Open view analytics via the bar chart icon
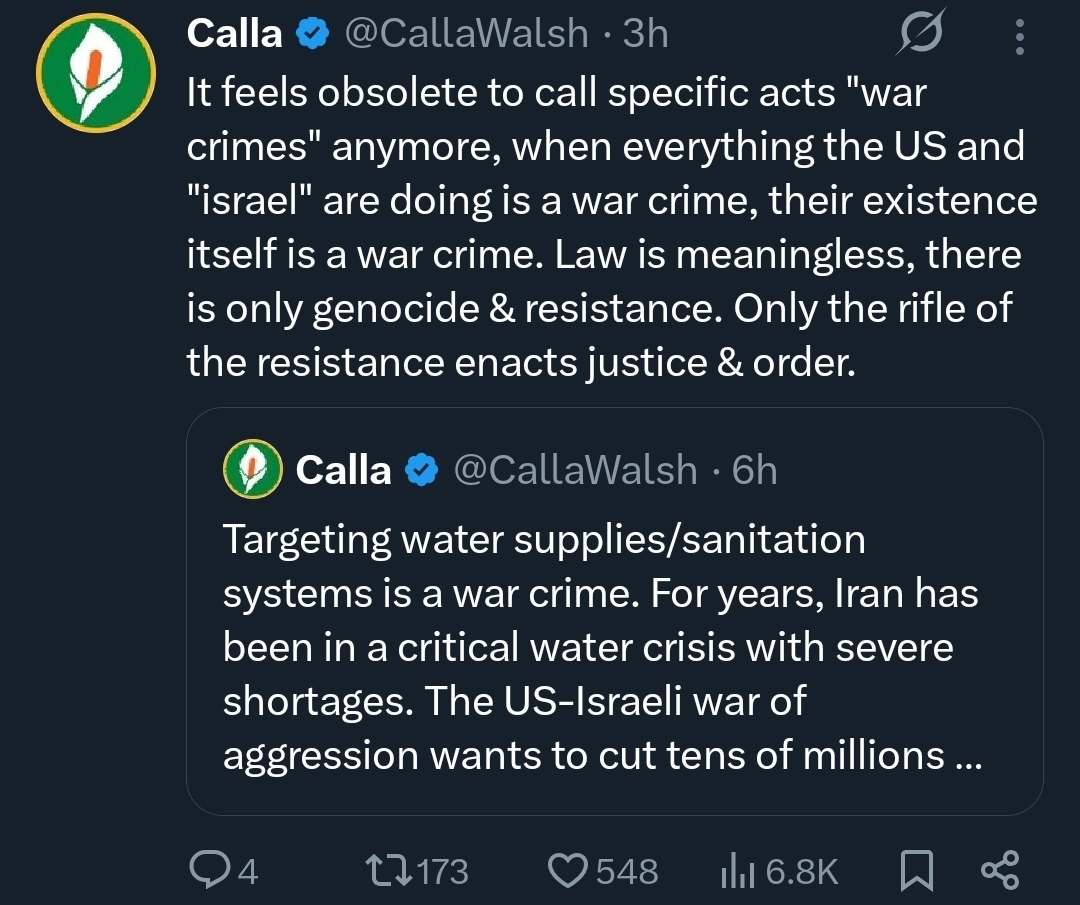This screenshot has width=1080, height=905. coord(737,870)
